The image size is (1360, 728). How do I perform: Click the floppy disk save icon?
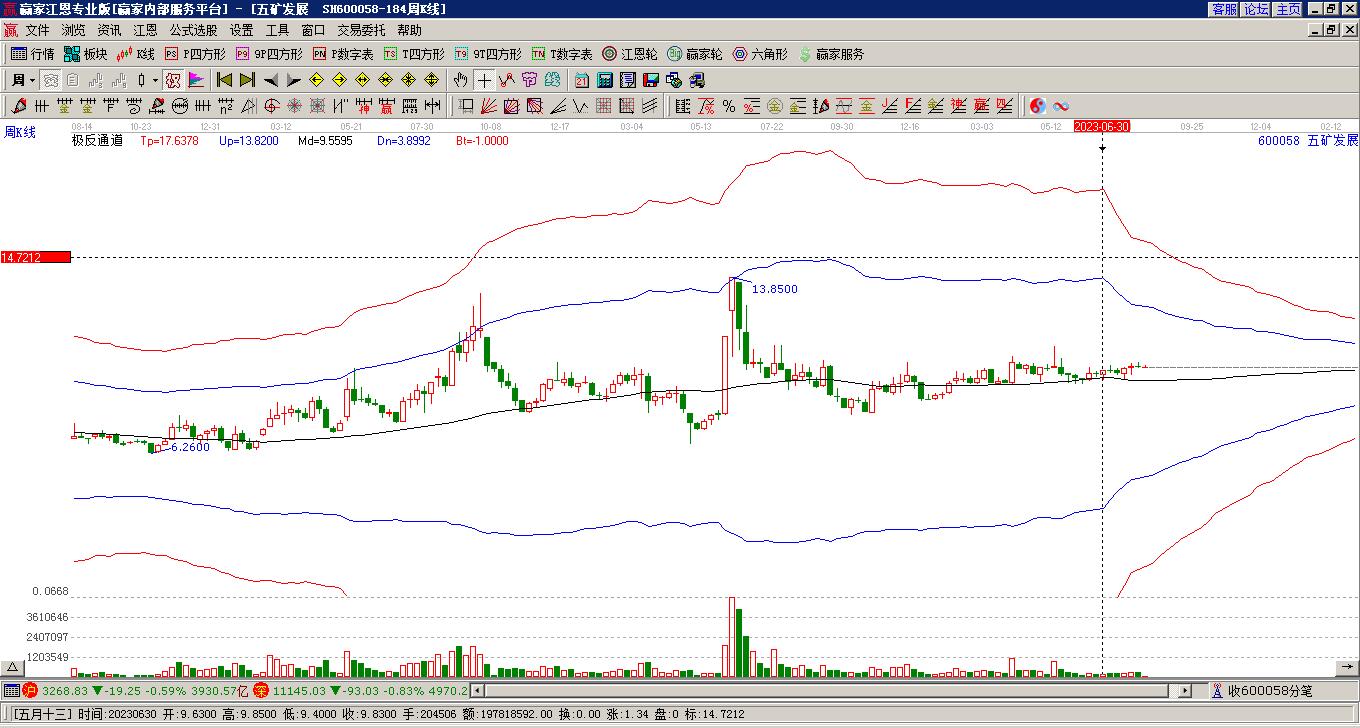(x=651, y=80)
